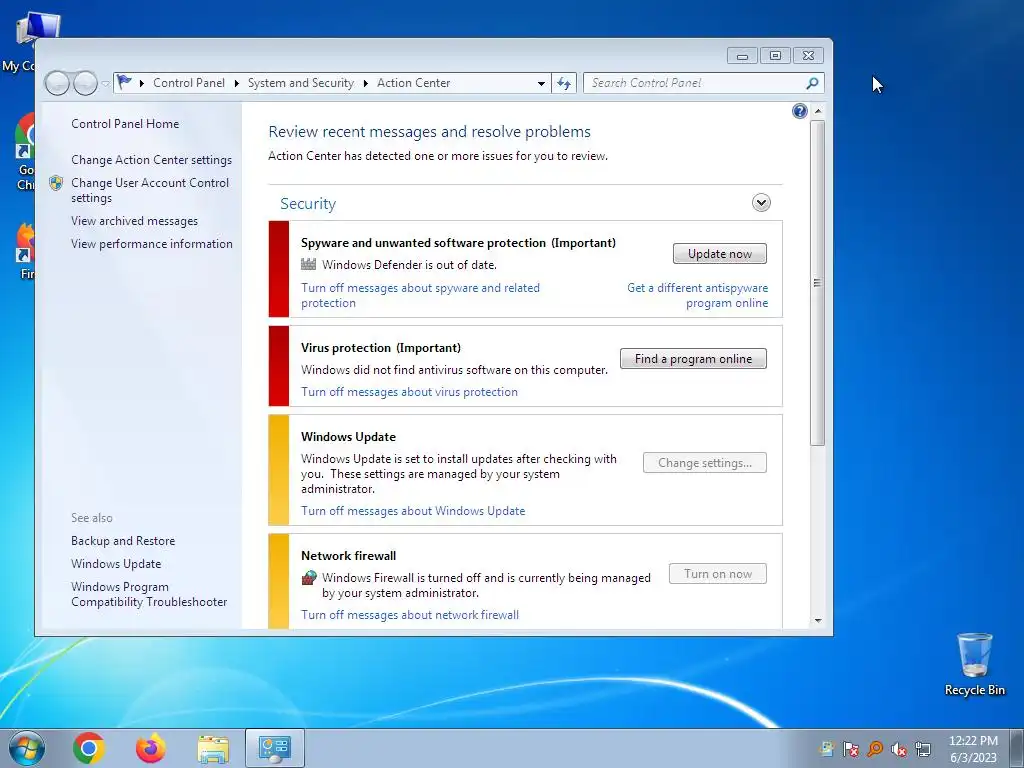This screenshot has width=1024, height=768.
Task: Click the network tray icon
Action: pos(923,749)
